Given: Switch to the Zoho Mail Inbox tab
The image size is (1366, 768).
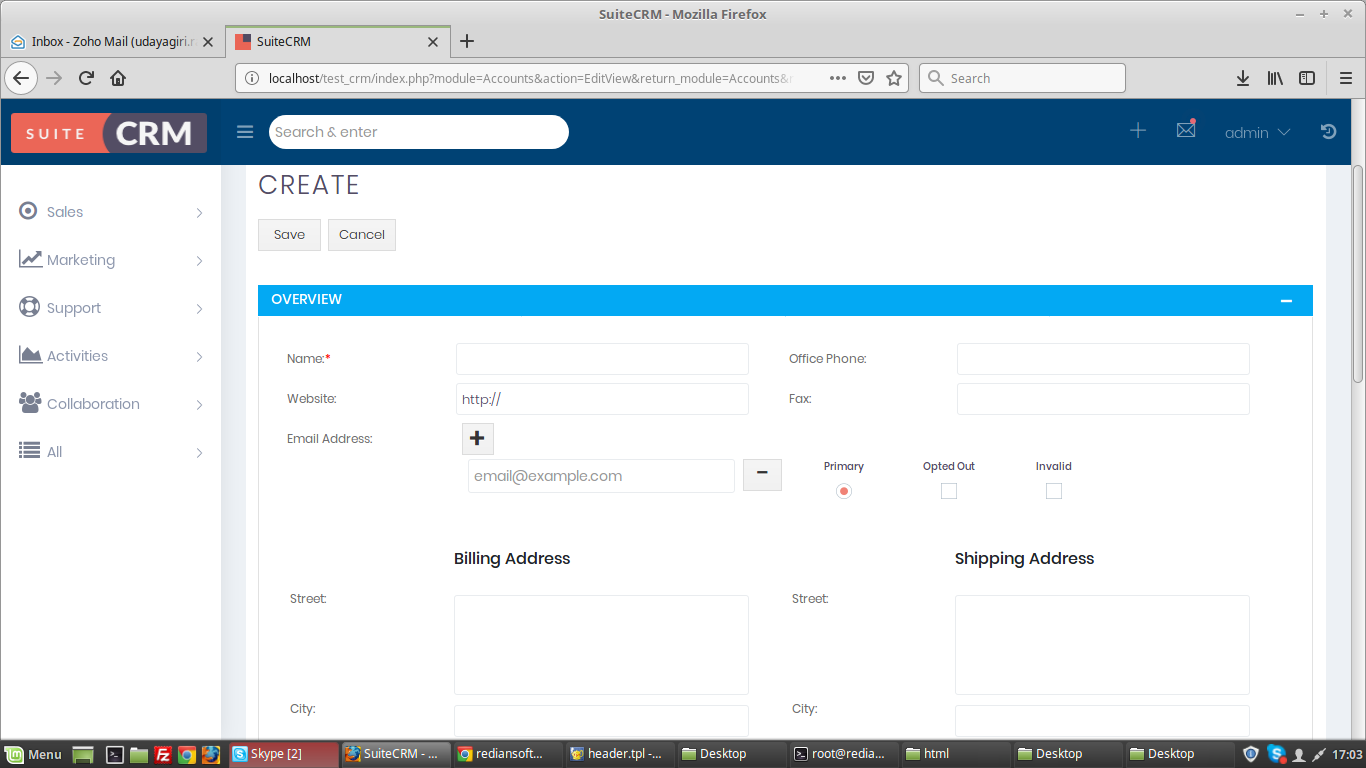Looking at the screenshot, I should tap(110, 42).
